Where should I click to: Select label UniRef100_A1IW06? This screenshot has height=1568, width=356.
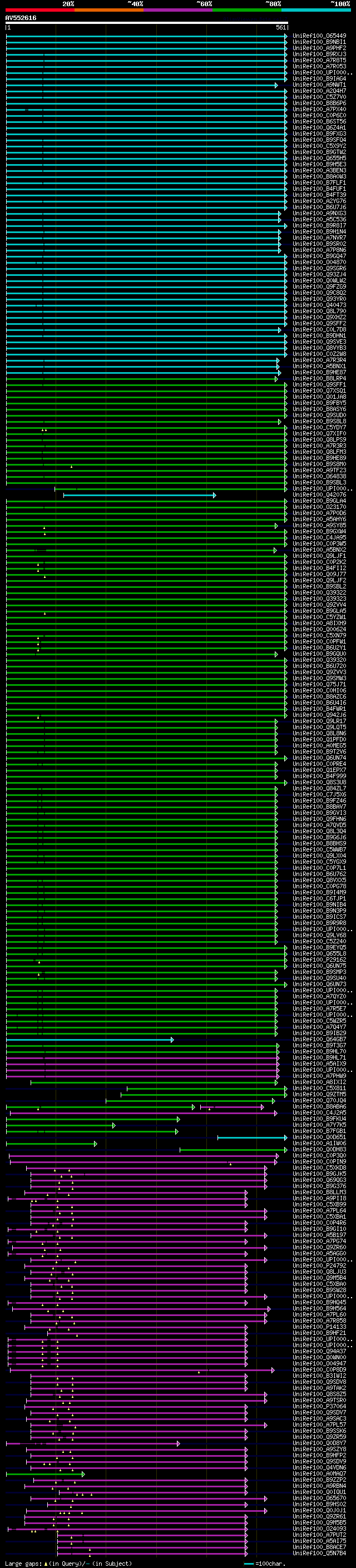point(319,1143)
